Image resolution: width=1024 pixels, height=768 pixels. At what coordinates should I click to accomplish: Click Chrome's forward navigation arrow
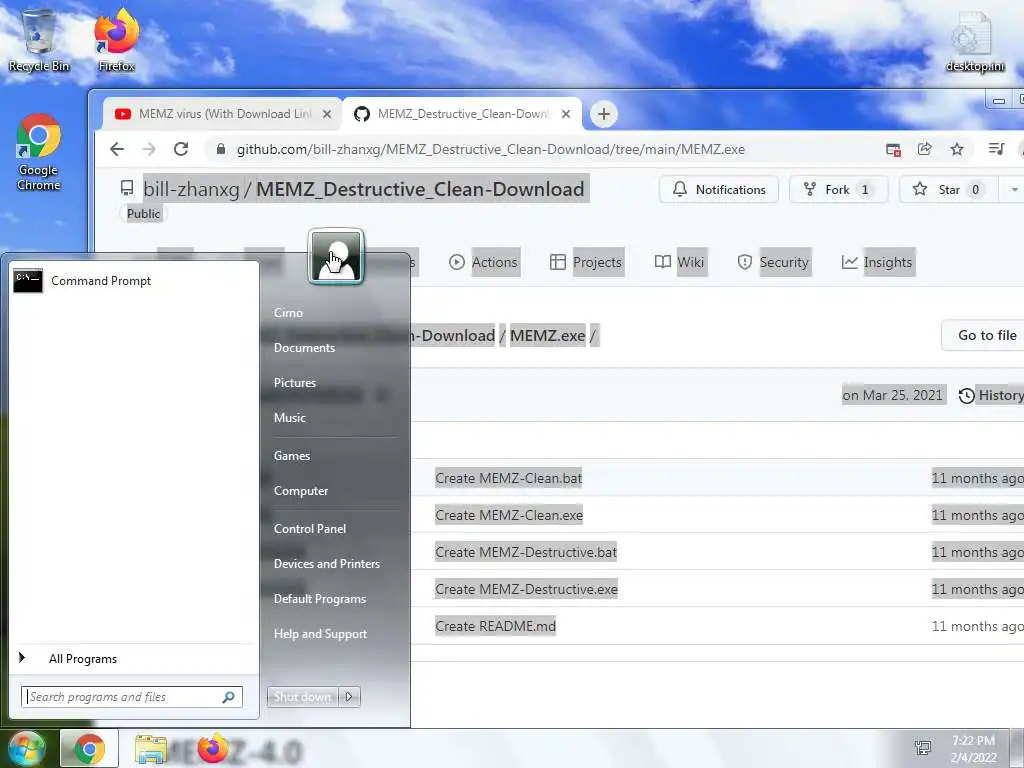(x=149, y=149)
